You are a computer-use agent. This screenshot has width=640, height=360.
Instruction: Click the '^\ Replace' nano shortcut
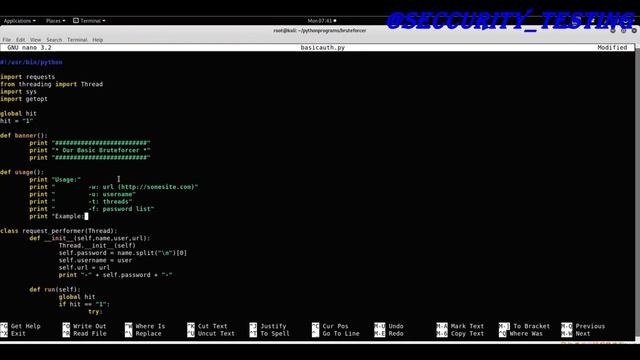pyautogui.click(x=143, y=333)
